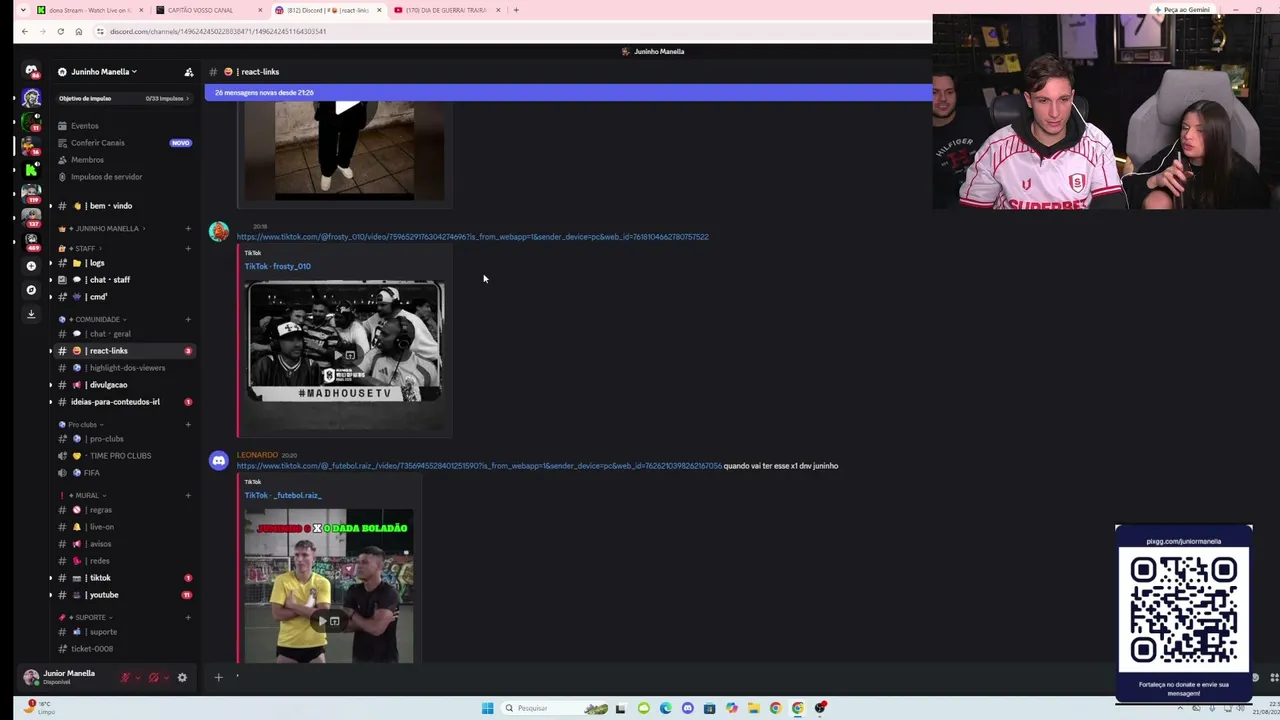Open a new browser tab
The image size is (1280, 720).
516,10
